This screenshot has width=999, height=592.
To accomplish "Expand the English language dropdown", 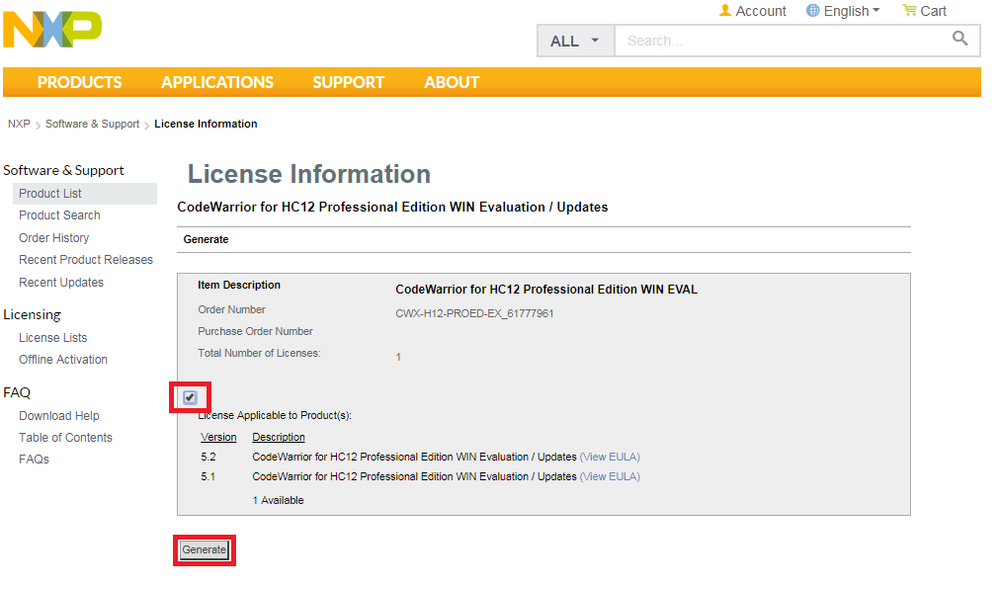I will 852,11.
